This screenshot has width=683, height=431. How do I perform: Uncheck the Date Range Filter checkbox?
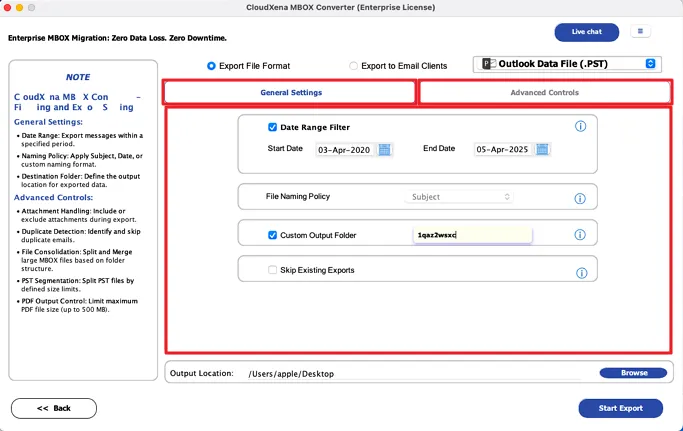click(272, 127)
